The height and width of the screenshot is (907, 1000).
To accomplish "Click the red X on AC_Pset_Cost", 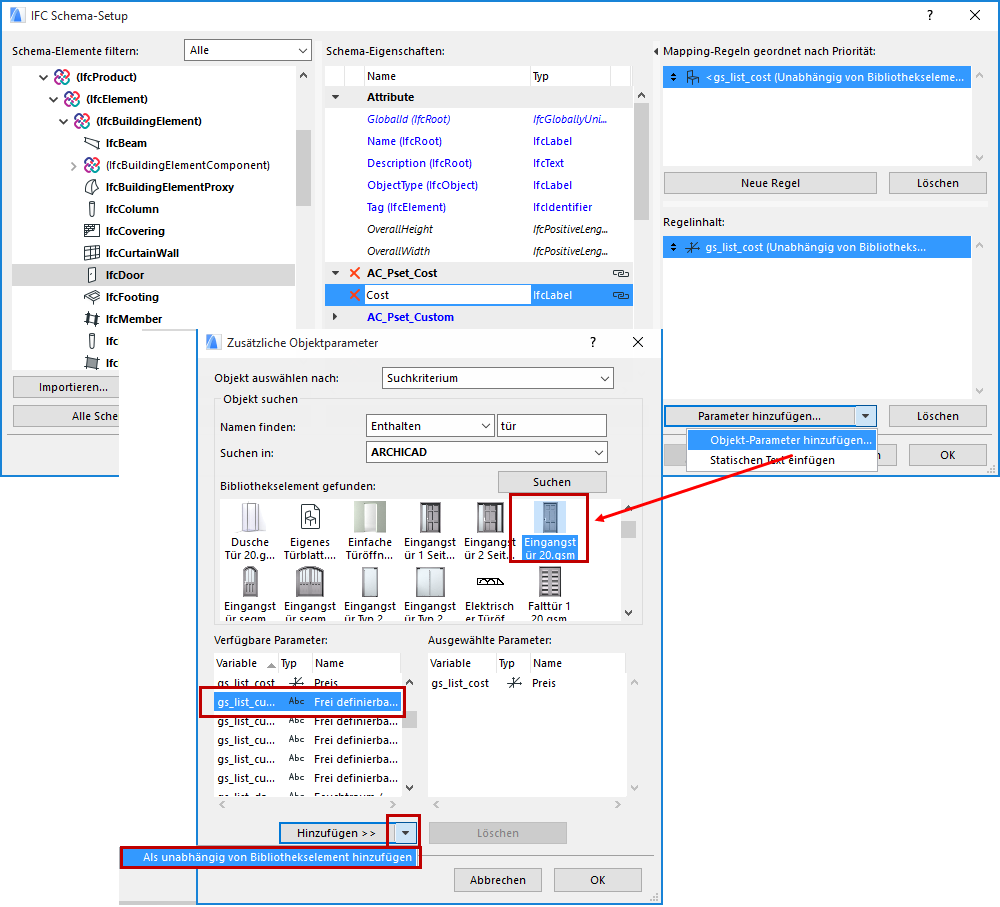I will click(x=355, y=273).
